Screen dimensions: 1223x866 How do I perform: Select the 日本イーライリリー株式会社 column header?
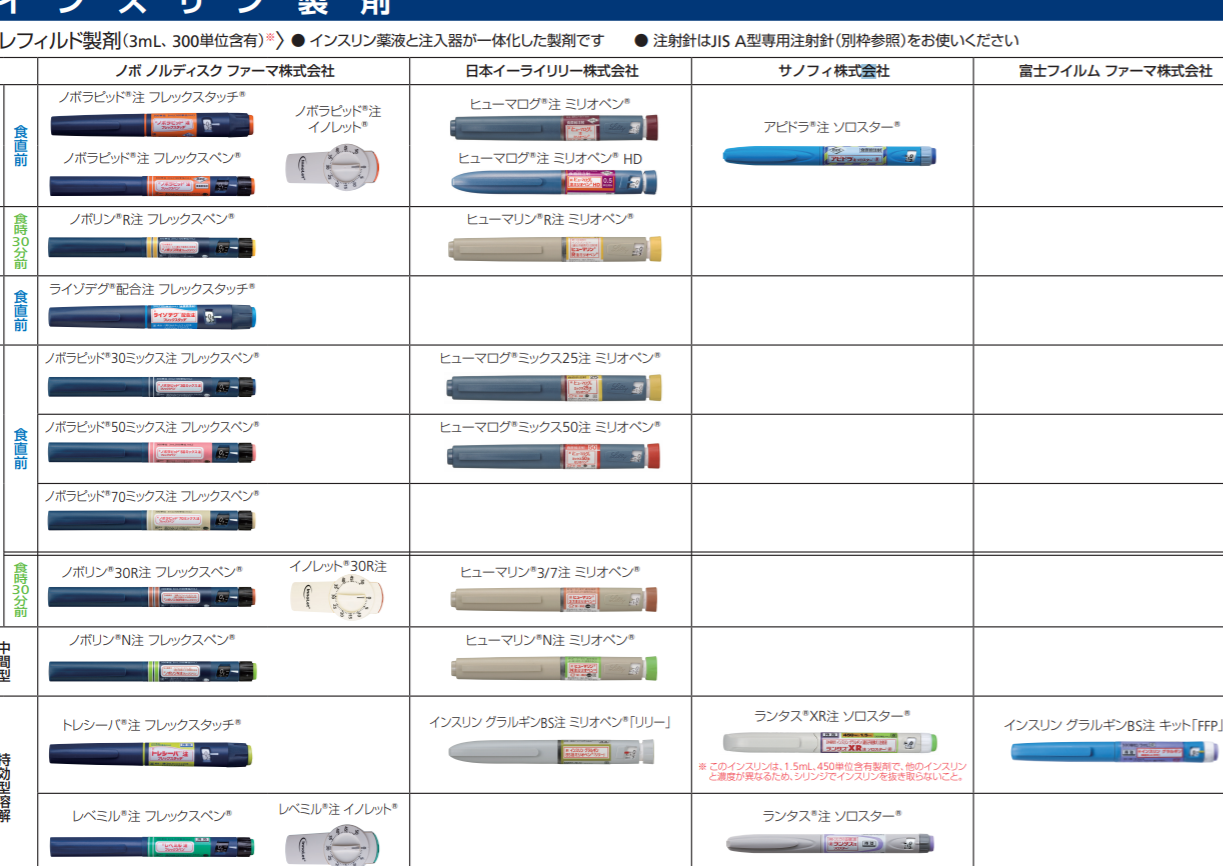551,71
